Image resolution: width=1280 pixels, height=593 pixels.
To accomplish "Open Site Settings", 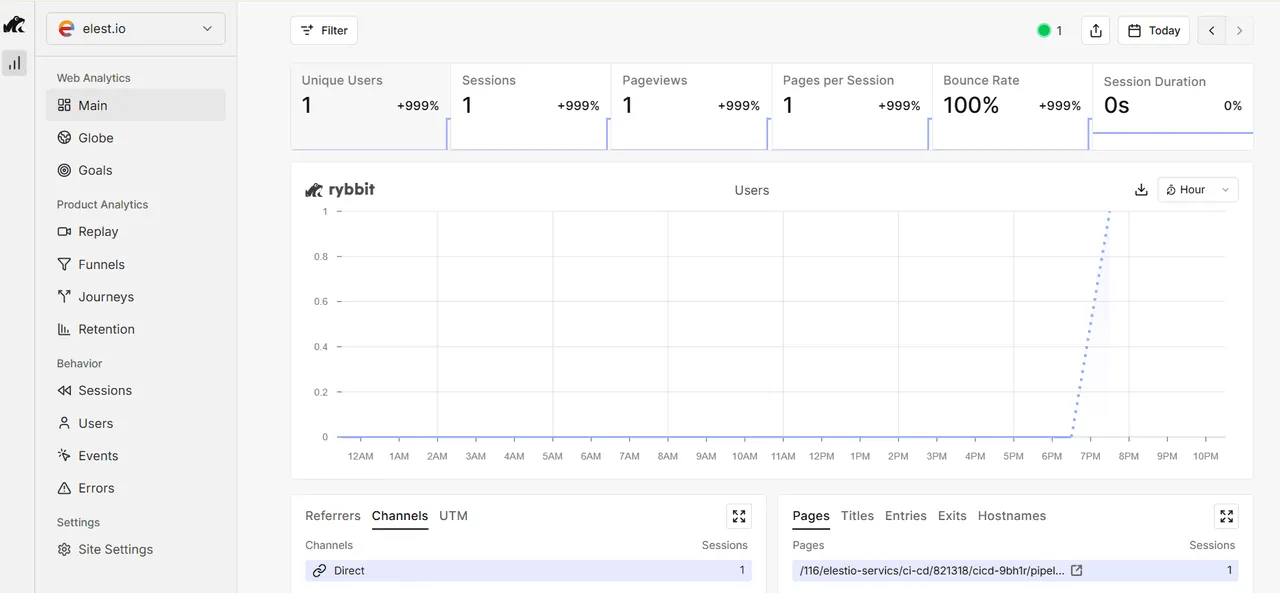I will tap(135, 549).
